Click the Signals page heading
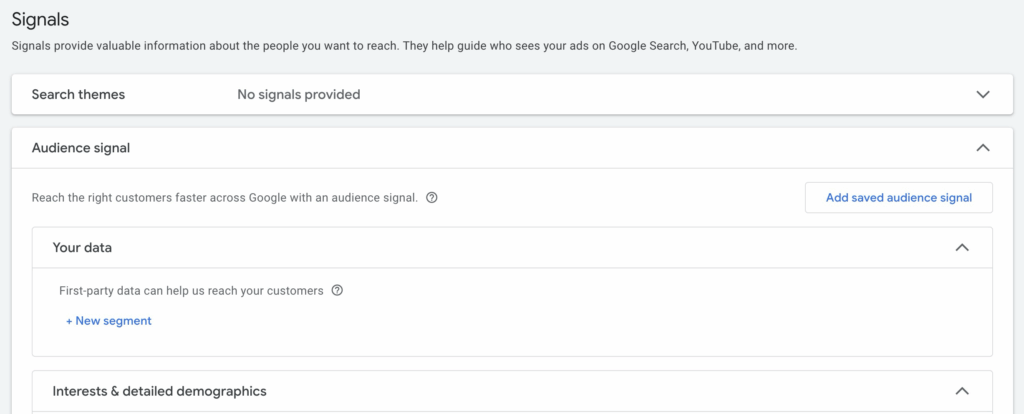This screenshot has width=1024, height=414. pyautogui.click(x=40, y=19)
